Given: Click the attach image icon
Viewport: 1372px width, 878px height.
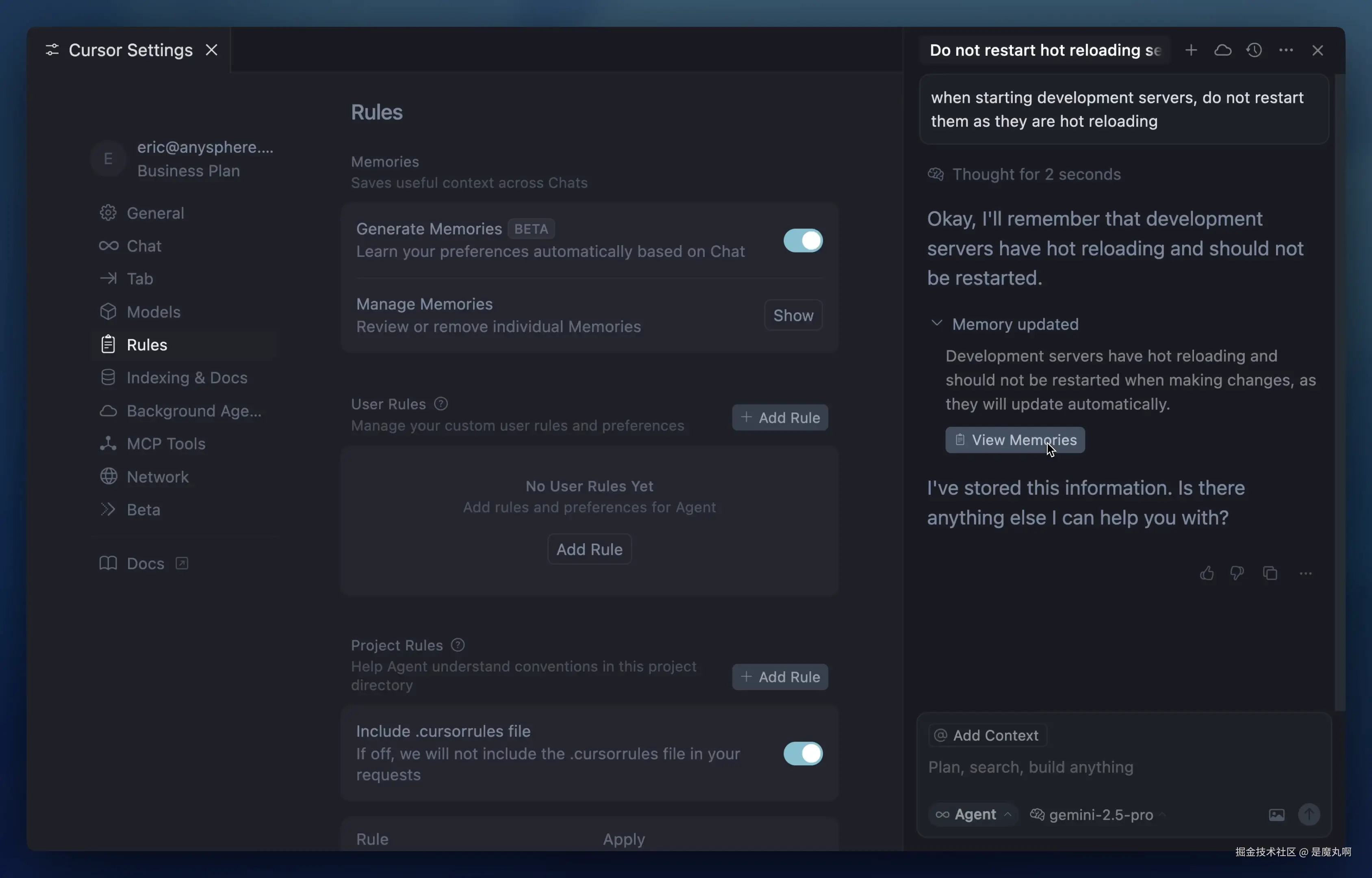Looking at the screenshot, I should click(x=1276, y=815).
